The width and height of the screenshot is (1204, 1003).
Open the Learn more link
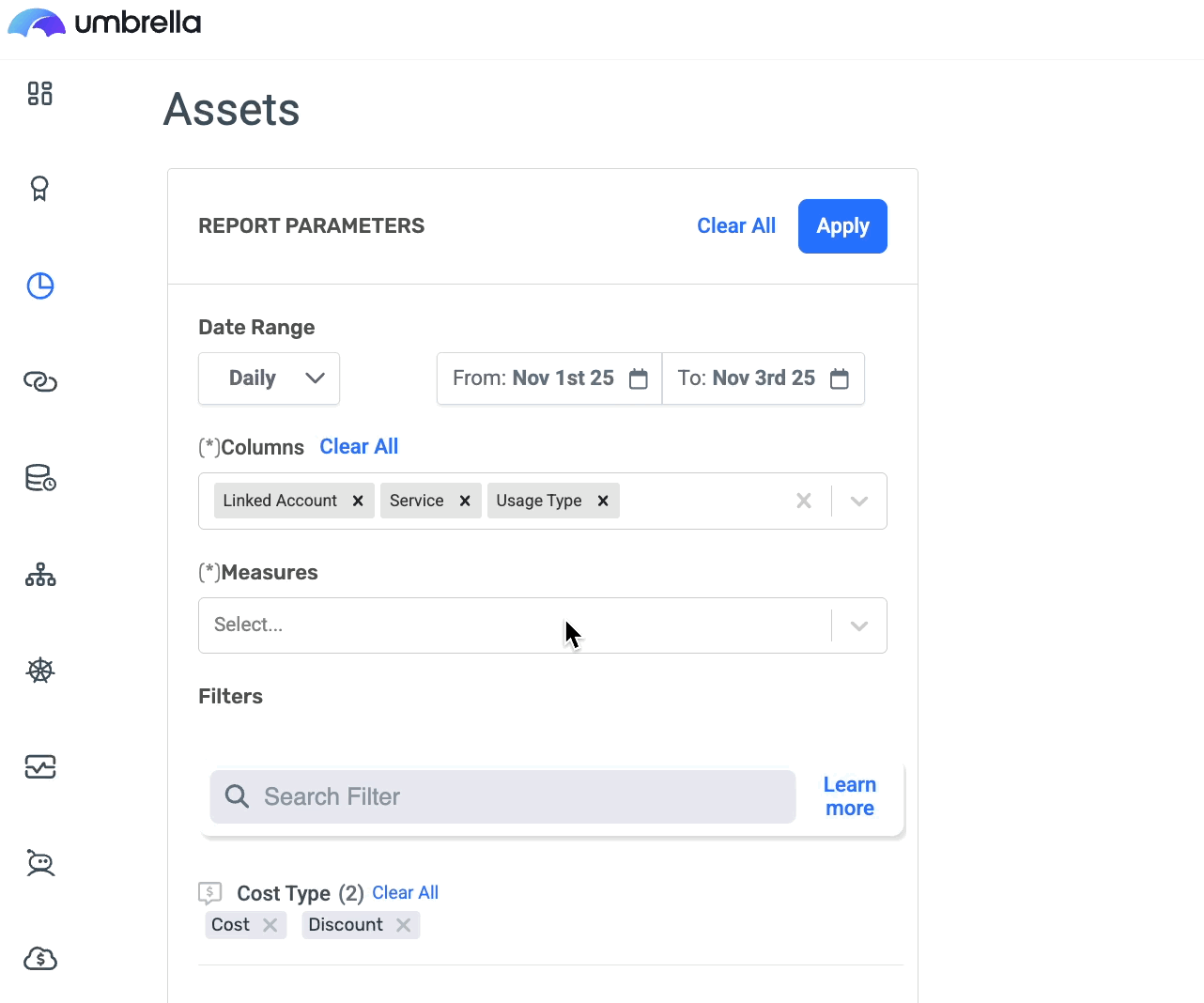pos(850,796)
